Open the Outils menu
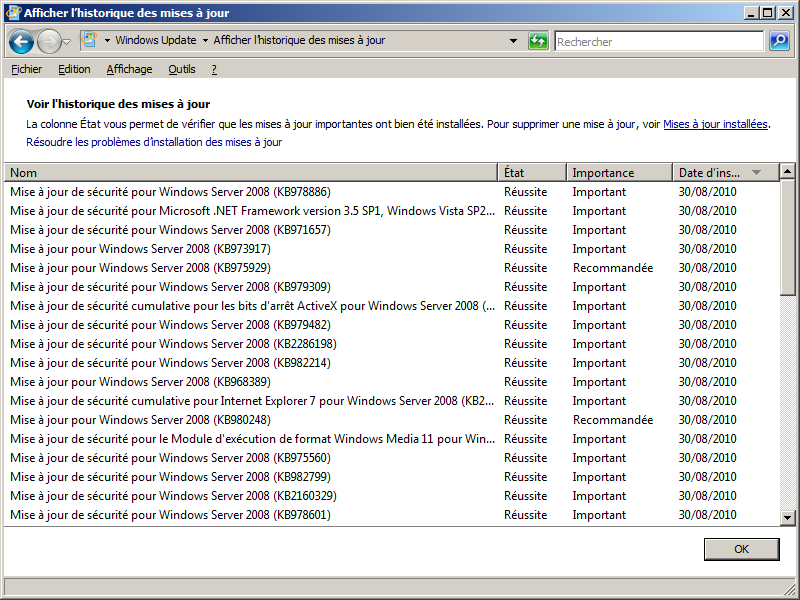The width and height of the screenshot is (800, 600). click(x=182, y=69)
